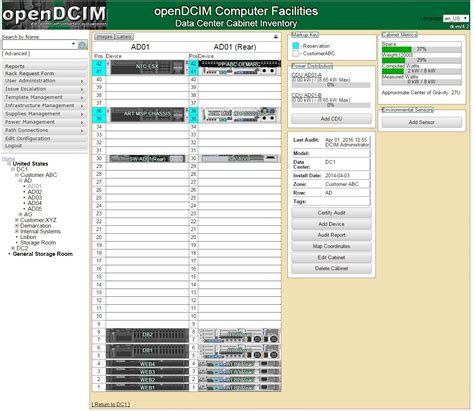474x411 pixels.
Task: Click the Delete Cabinet button
Action: (x=331, y=268)
